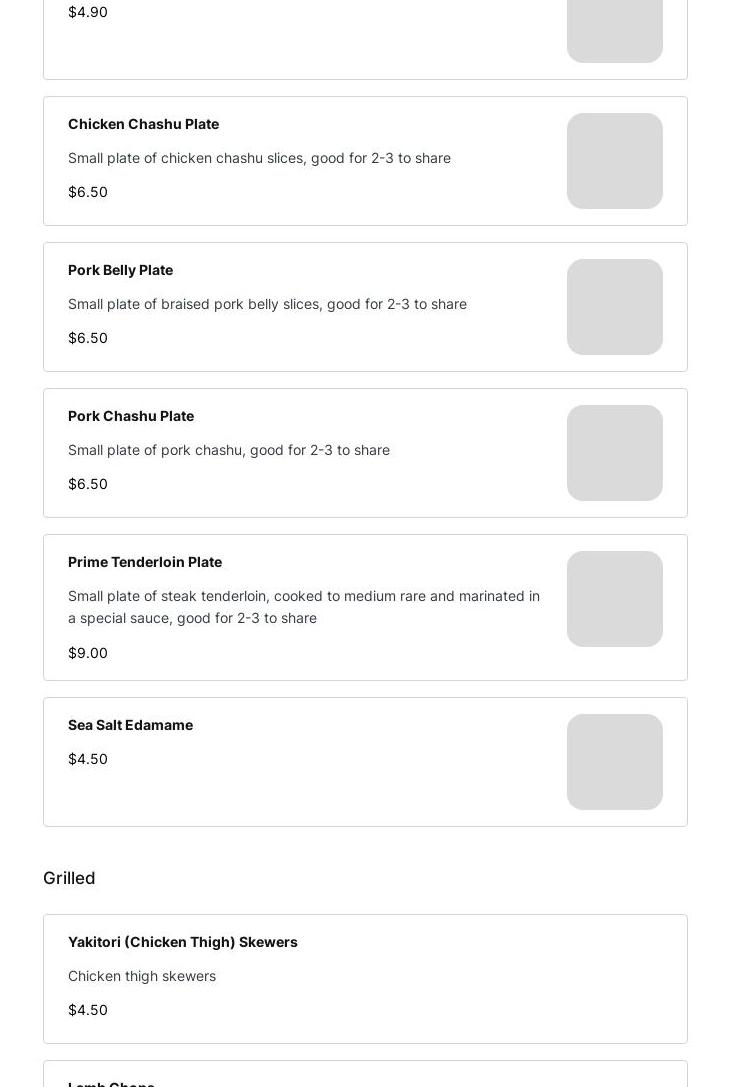Open the Chicken Chashu Plate image placeholder
This screenshot has width=730, height=1087.
tap(614, 161)
